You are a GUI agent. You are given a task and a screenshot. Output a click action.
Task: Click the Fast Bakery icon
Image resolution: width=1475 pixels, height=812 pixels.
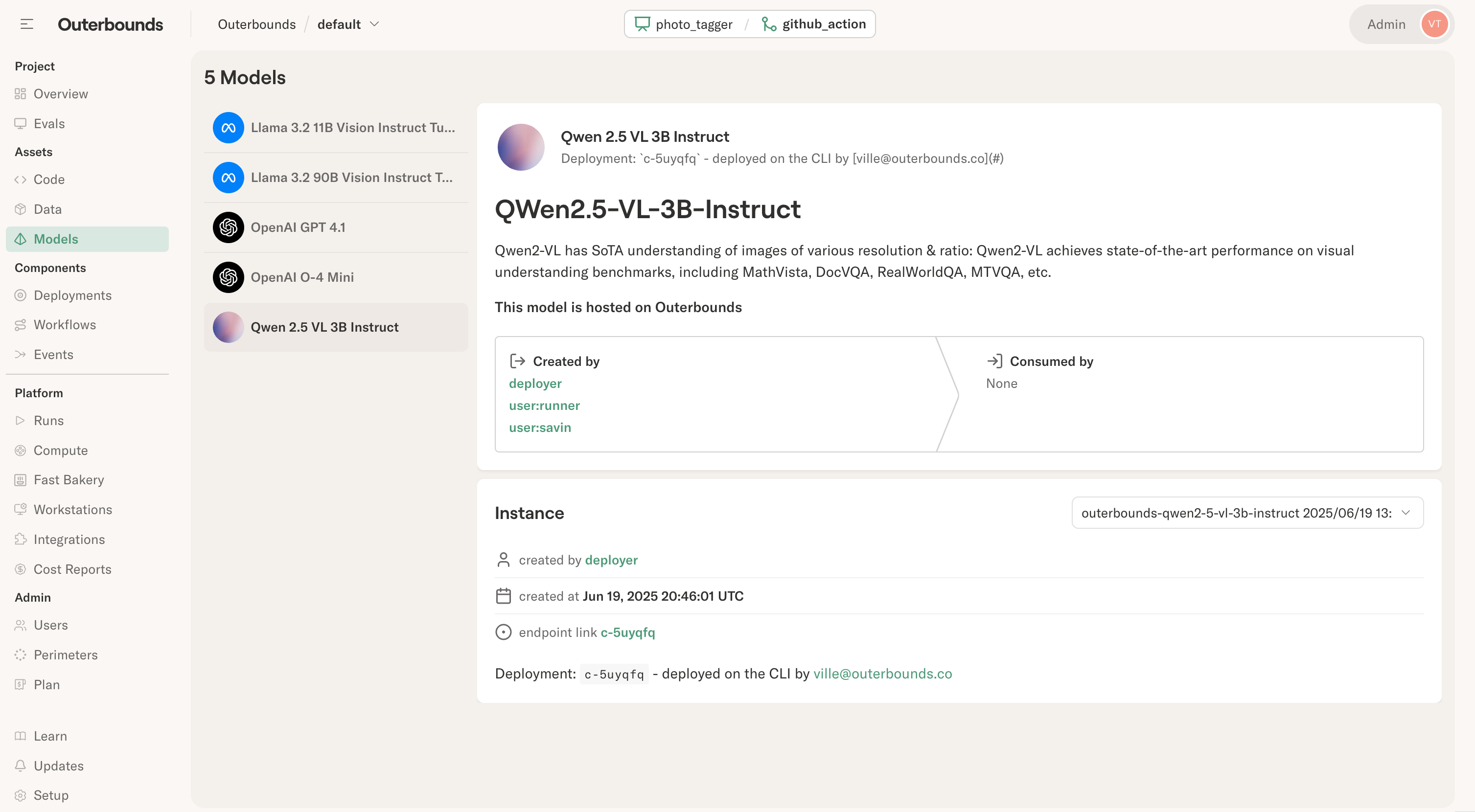[x=21, y=480]
